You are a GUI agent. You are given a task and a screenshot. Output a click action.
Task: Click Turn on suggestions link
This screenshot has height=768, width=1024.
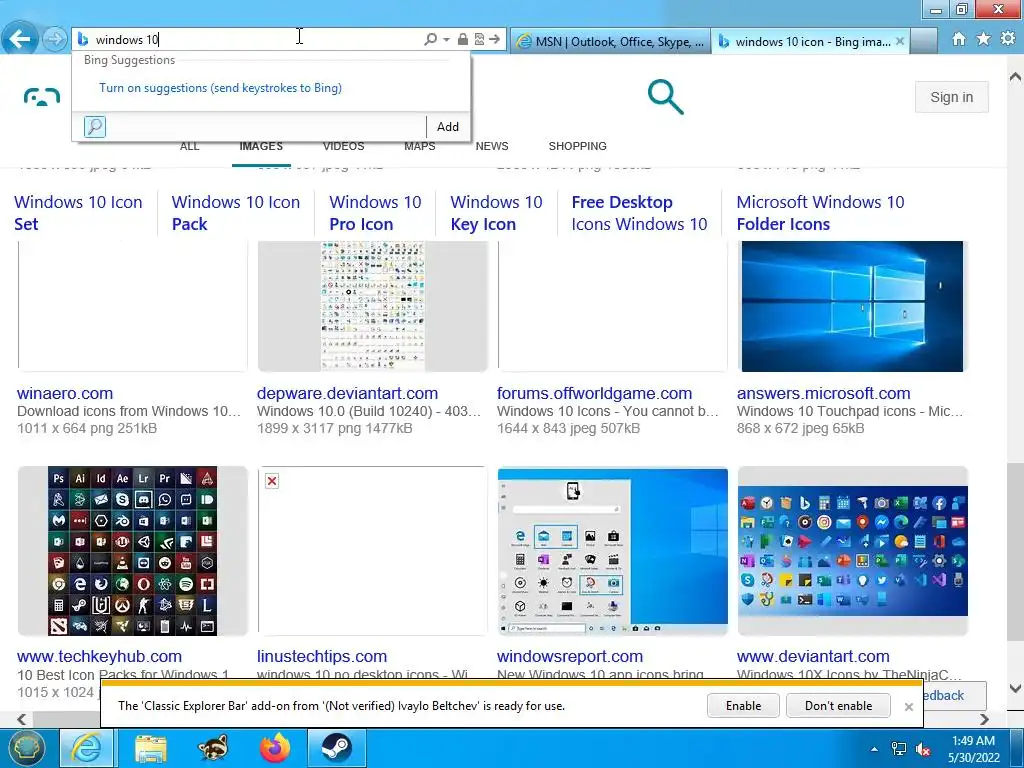click(220, 88)
